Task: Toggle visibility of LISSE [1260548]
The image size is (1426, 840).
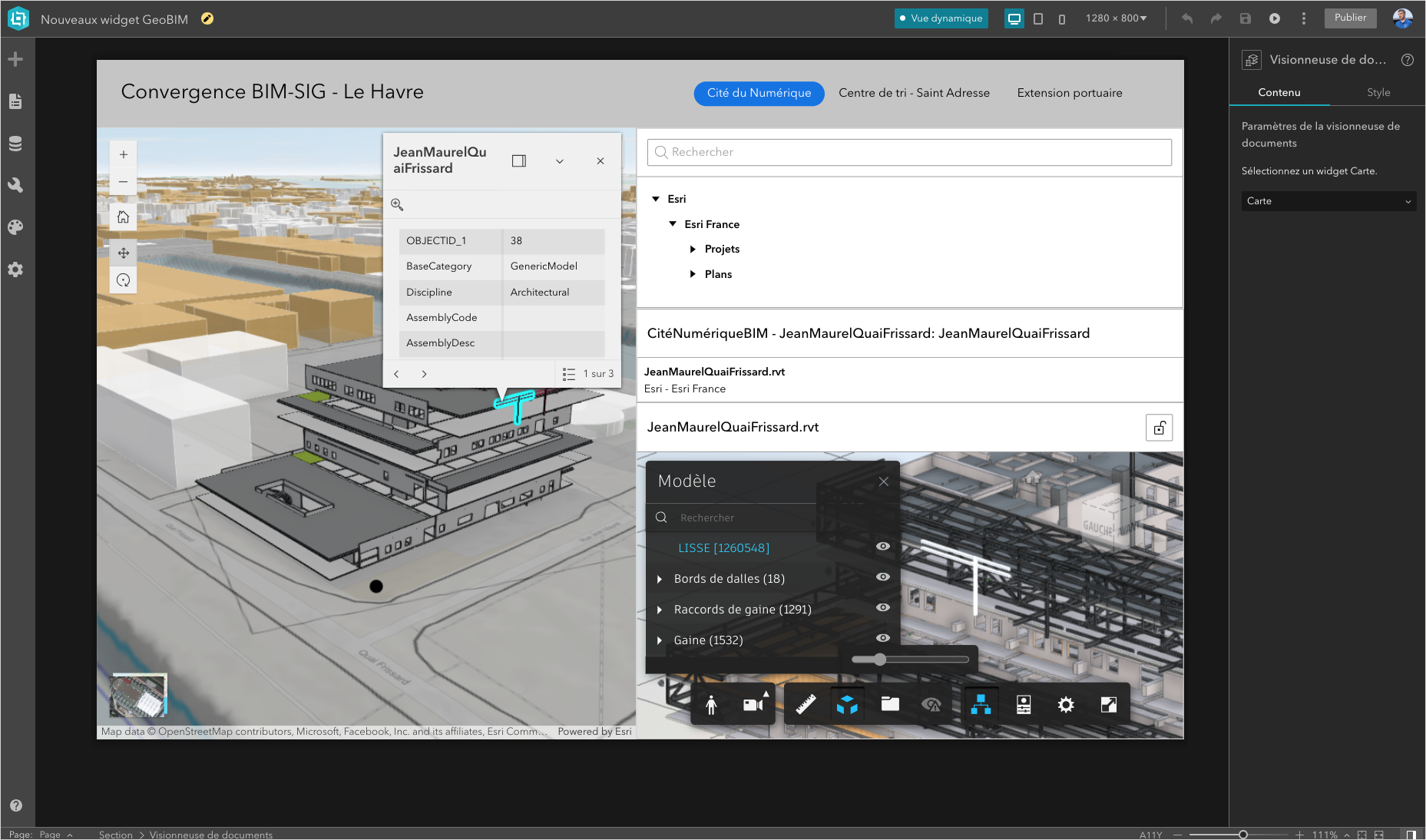Action: 882,546
